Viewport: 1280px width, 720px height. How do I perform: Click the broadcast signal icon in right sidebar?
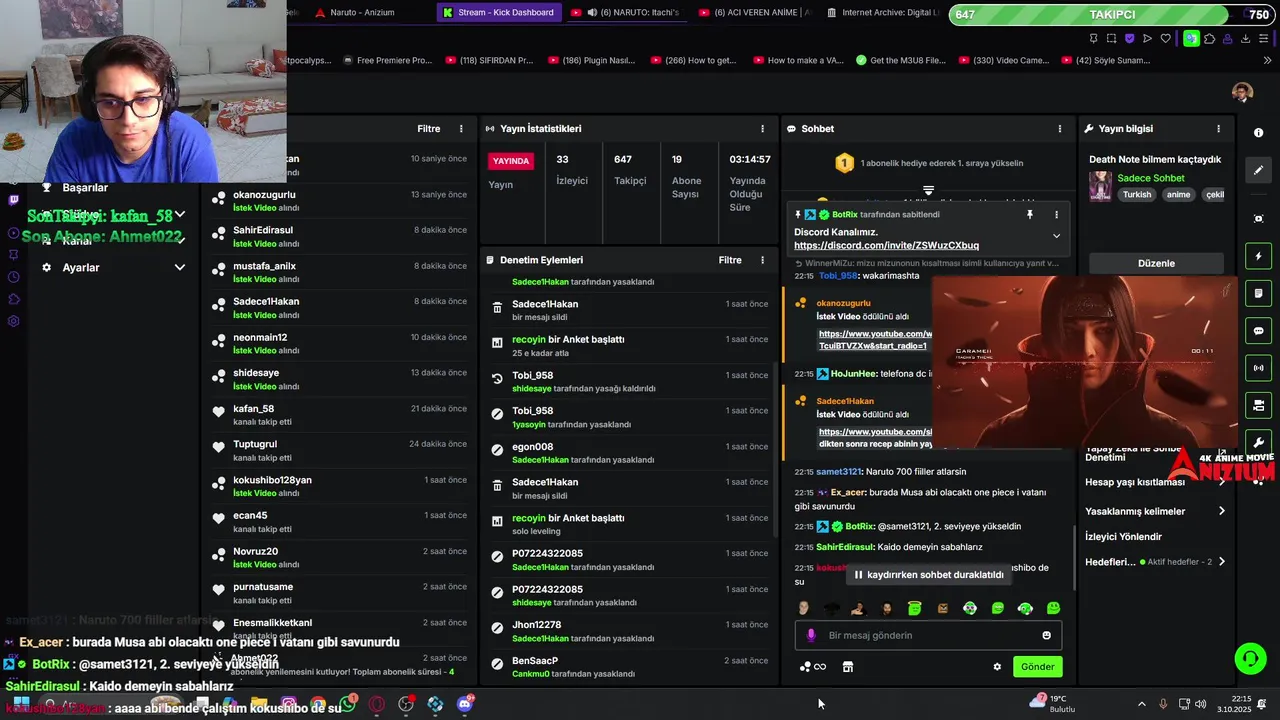tap(1258, 368)
